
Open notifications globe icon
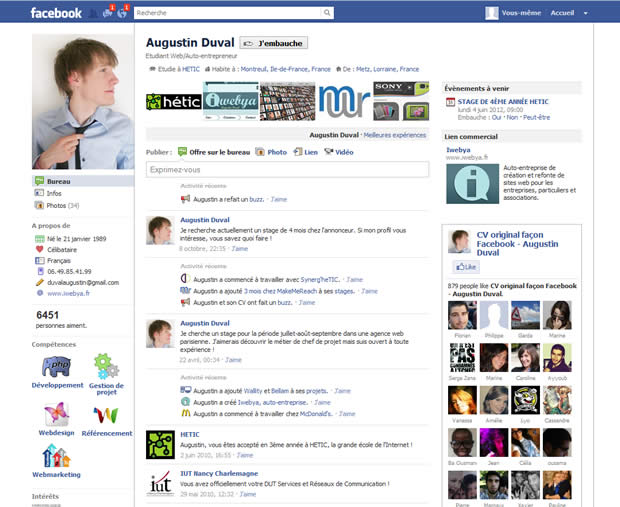pos(122,13)
